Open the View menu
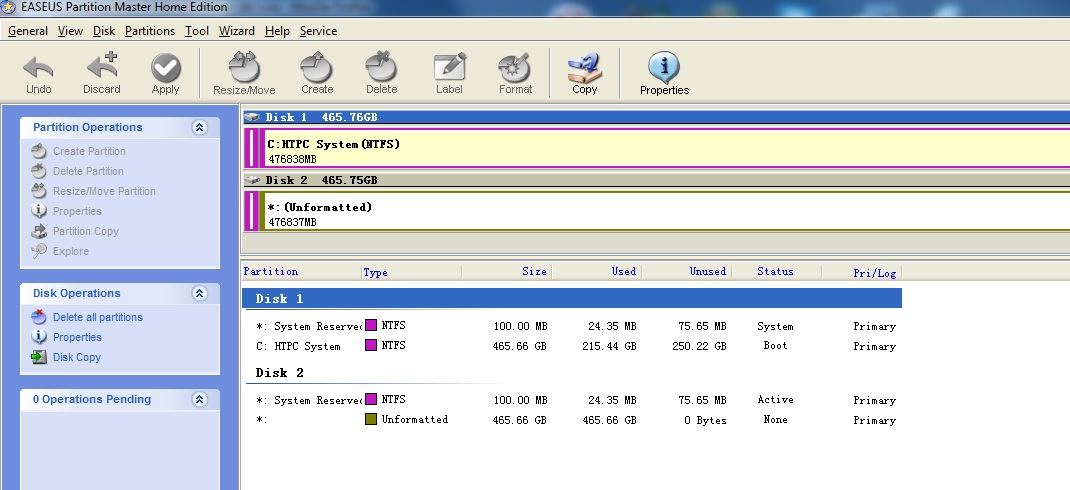Screen dimensions: 1070x490 (70, 31)
